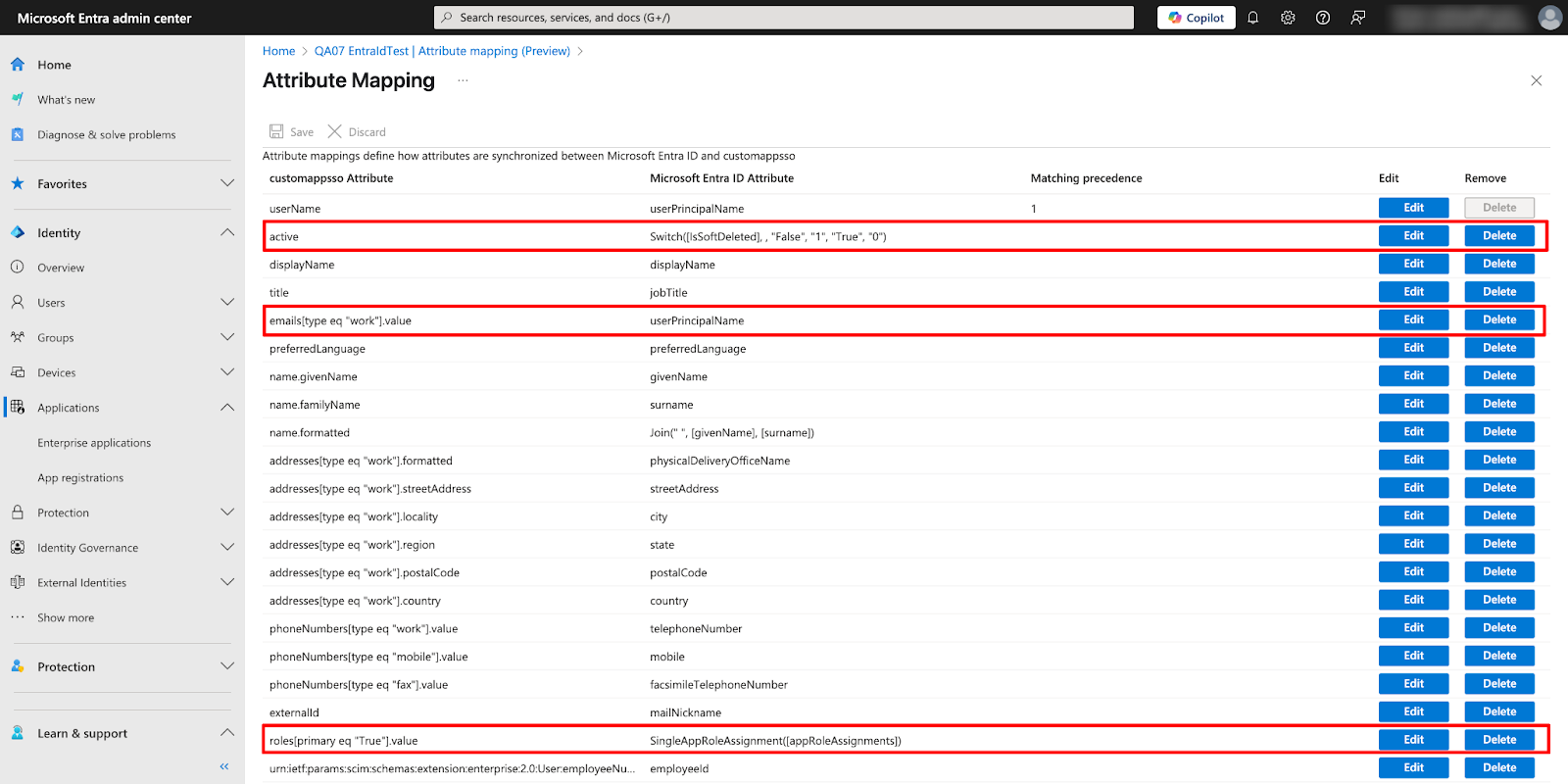
Task: Edit the emails work value mapping
Action: 1413,320
